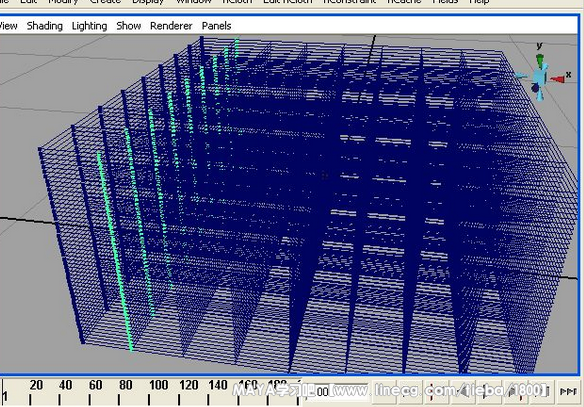584x407 pixels.
Task: Open the Lighting panel menu
Action: point(89,26)
